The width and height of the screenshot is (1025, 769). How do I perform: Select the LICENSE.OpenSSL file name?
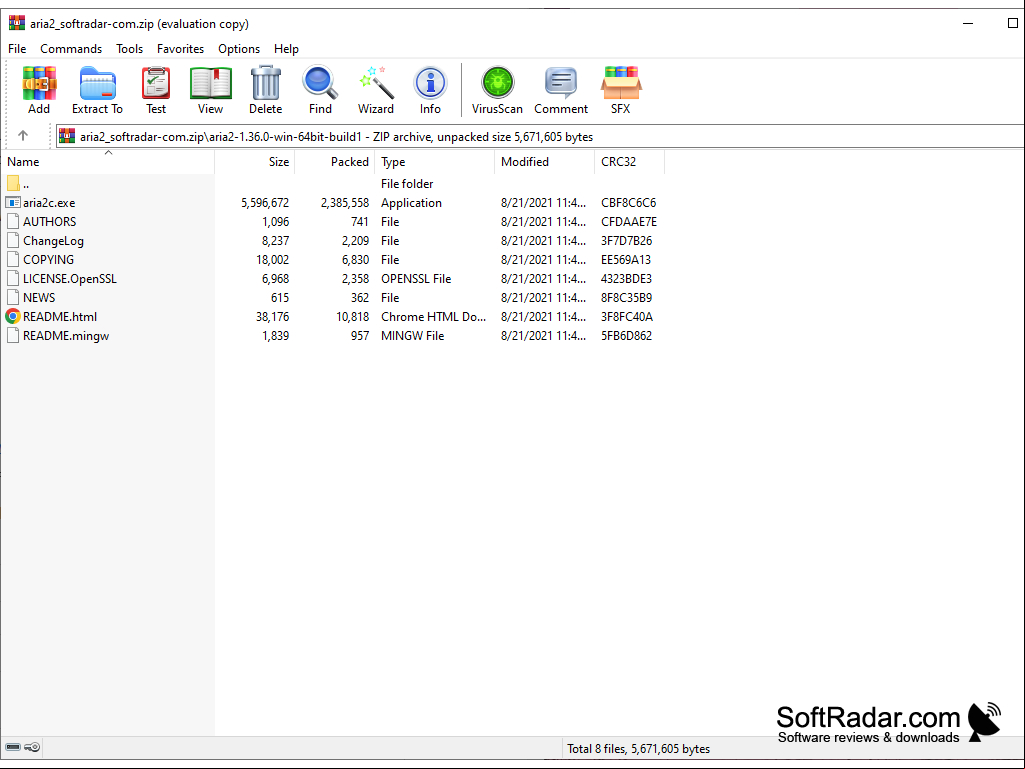point(70,279)
